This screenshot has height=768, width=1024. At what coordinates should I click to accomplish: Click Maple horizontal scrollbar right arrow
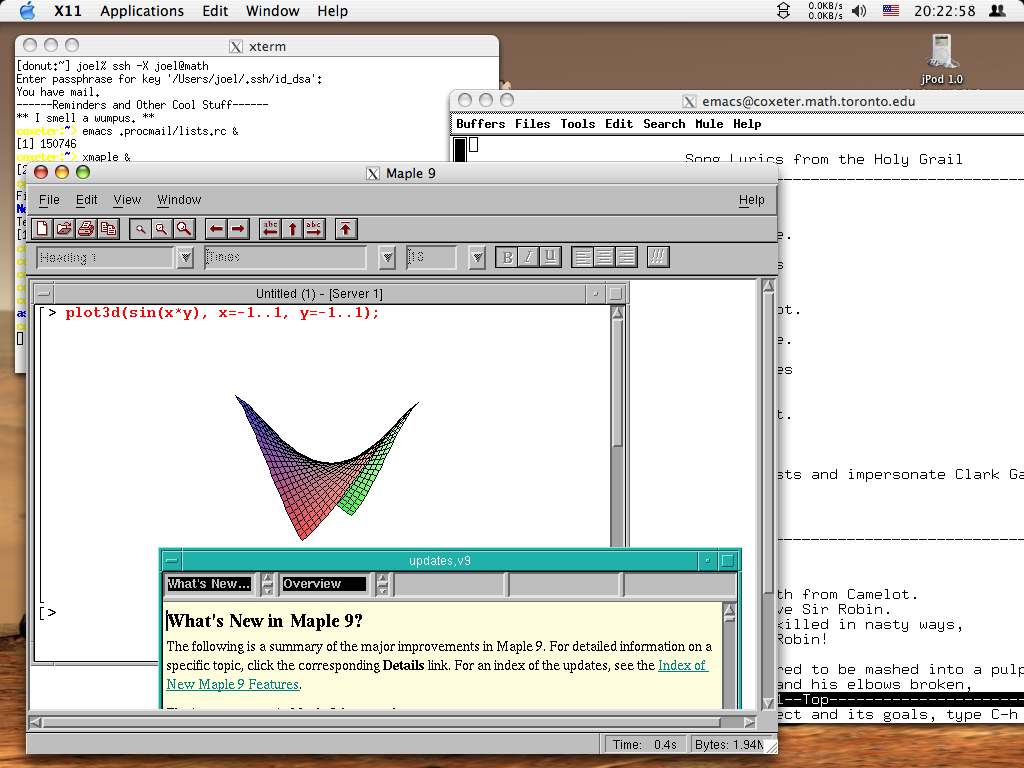pos(750,722)
